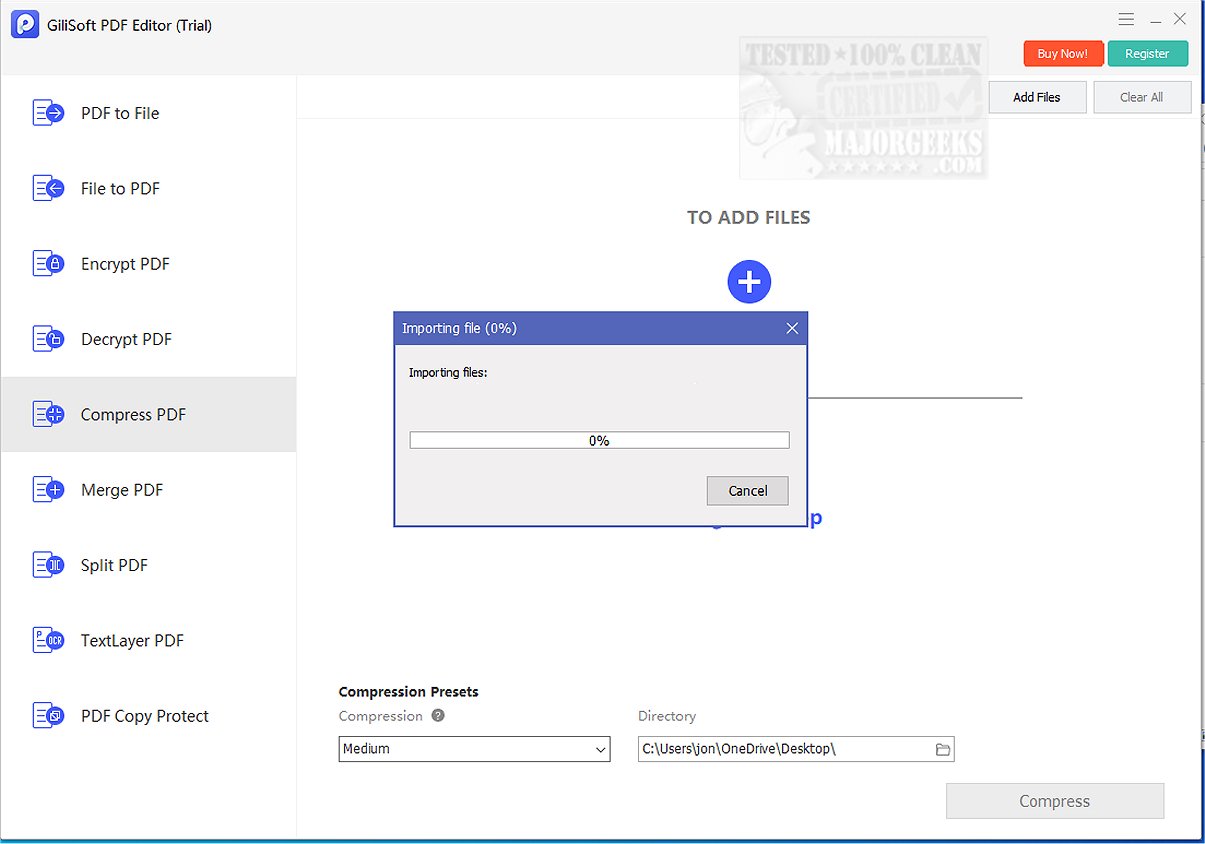The width and height of the screenshot is (1205, 844).
Task: Select the Compress PDF label
Action: click(133, 415)
